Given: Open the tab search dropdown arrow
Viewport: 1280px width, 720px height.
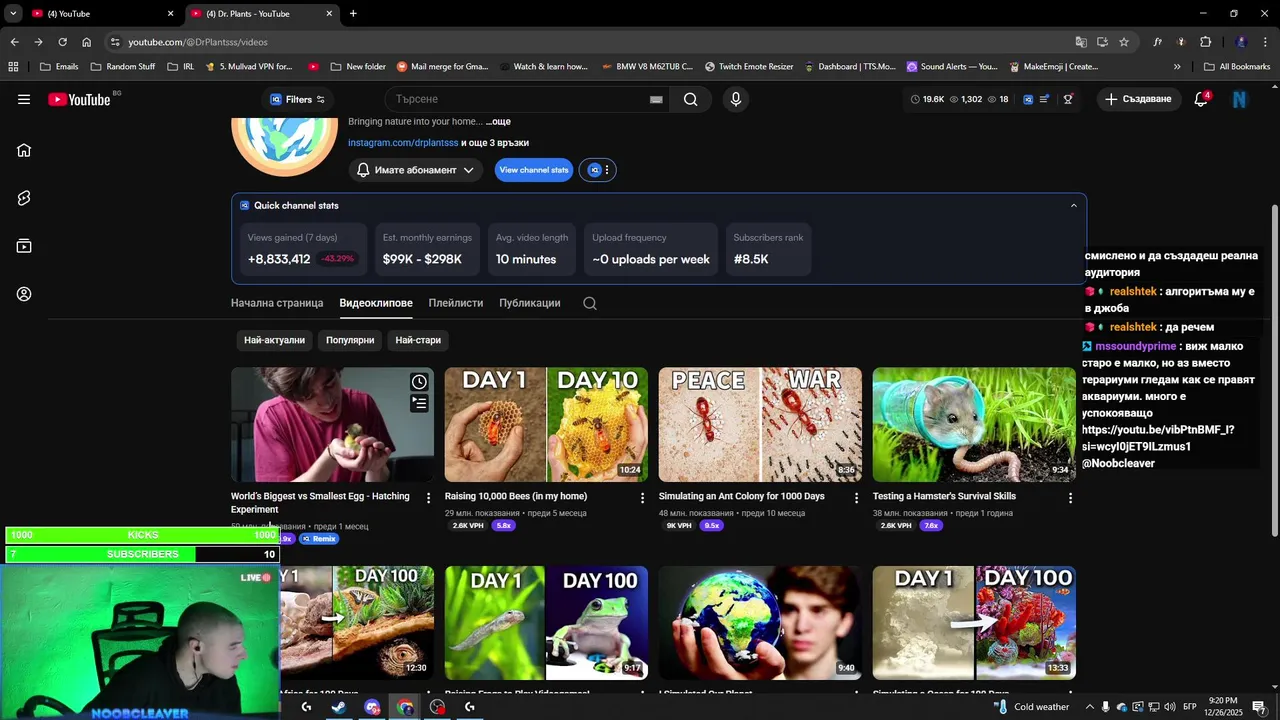Looking at the screenshot, I should click(13, 13).
